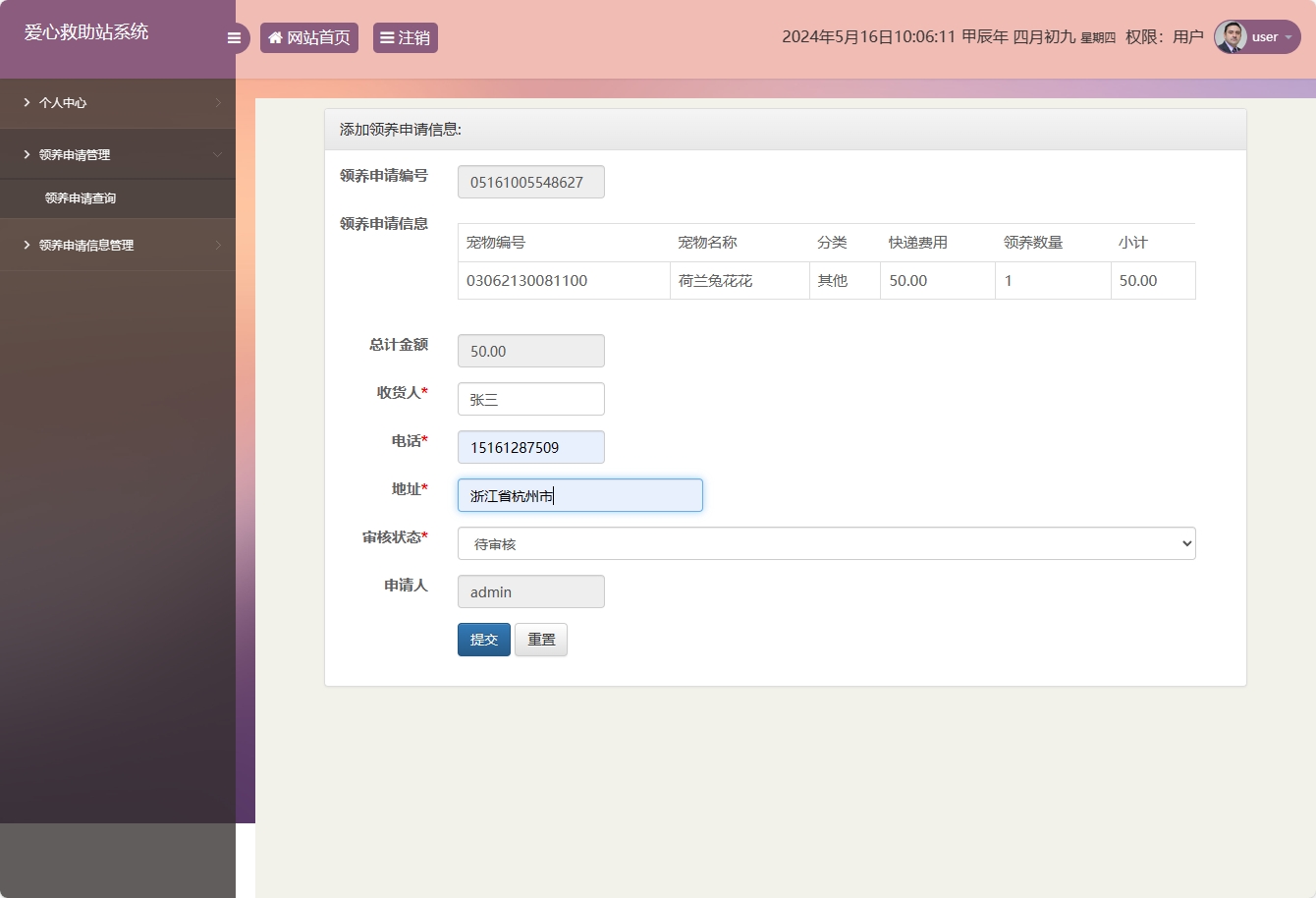1316x898 pixels.
Task: Expand the 领养申请信息管理 sidebar section
Action: [118, 244]
